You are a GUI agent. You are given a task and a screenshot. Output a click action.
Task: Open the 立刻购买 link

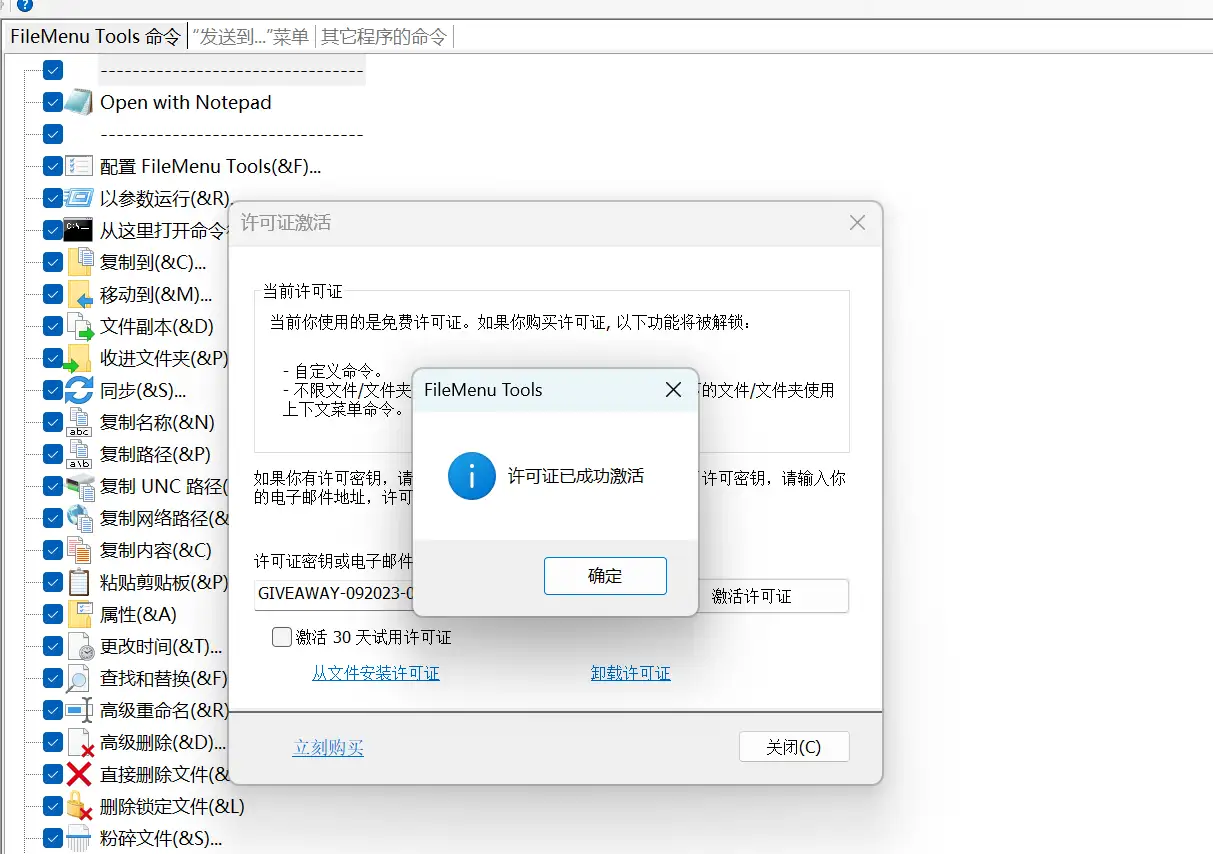tap(328, 746)
